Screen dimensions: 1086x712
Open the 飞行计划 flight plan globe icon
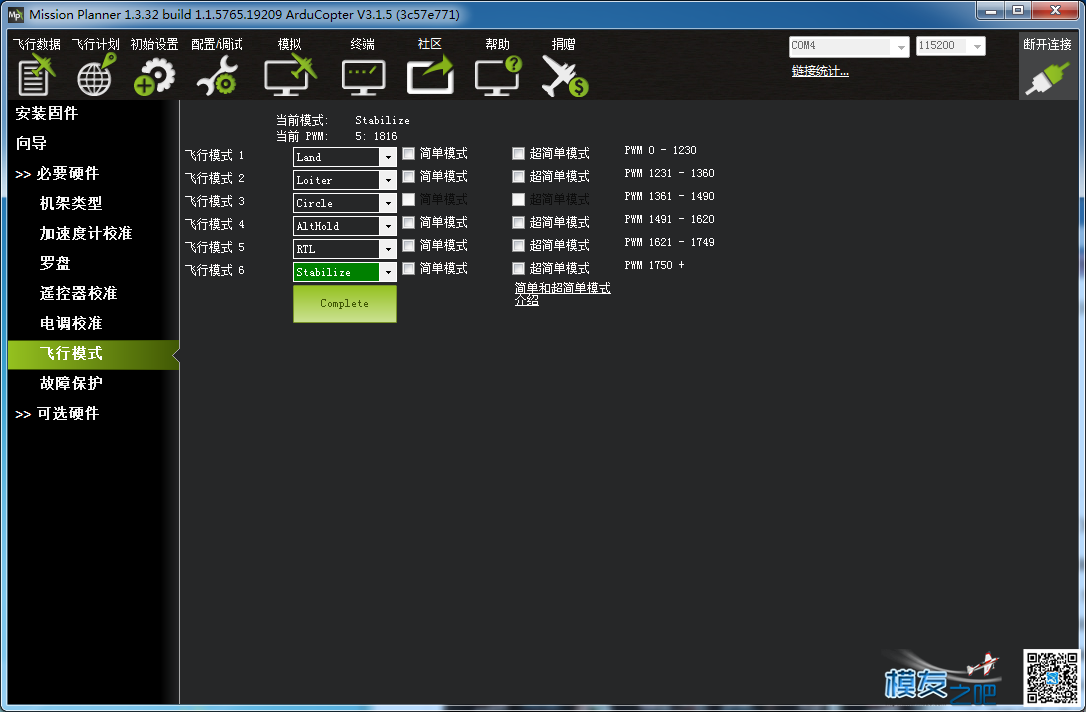point(96,75)
